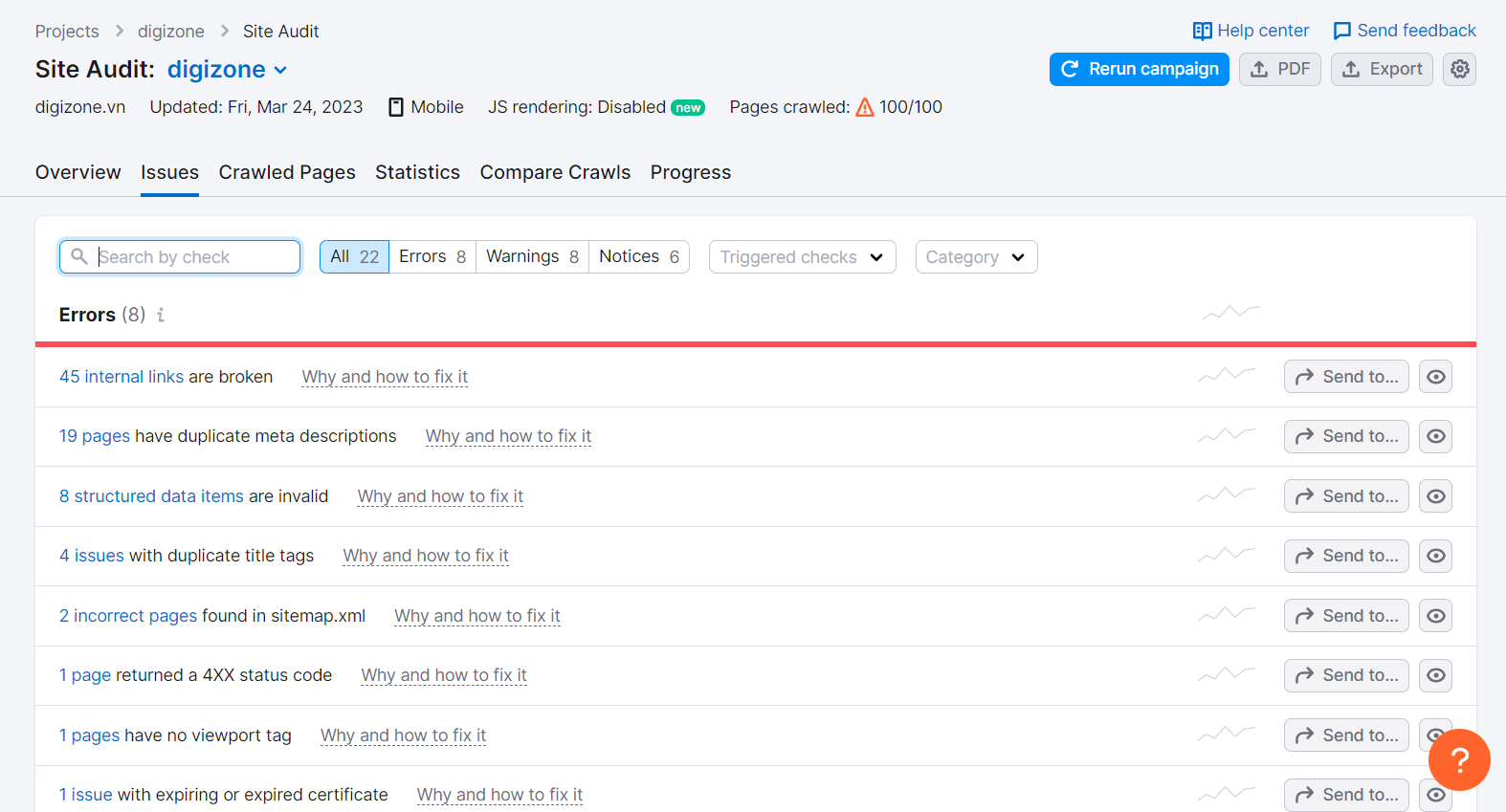The width and height of the screenshot is (1506, 812).
Task: Open the 8 structured data items link
Action: pos(151,496)
